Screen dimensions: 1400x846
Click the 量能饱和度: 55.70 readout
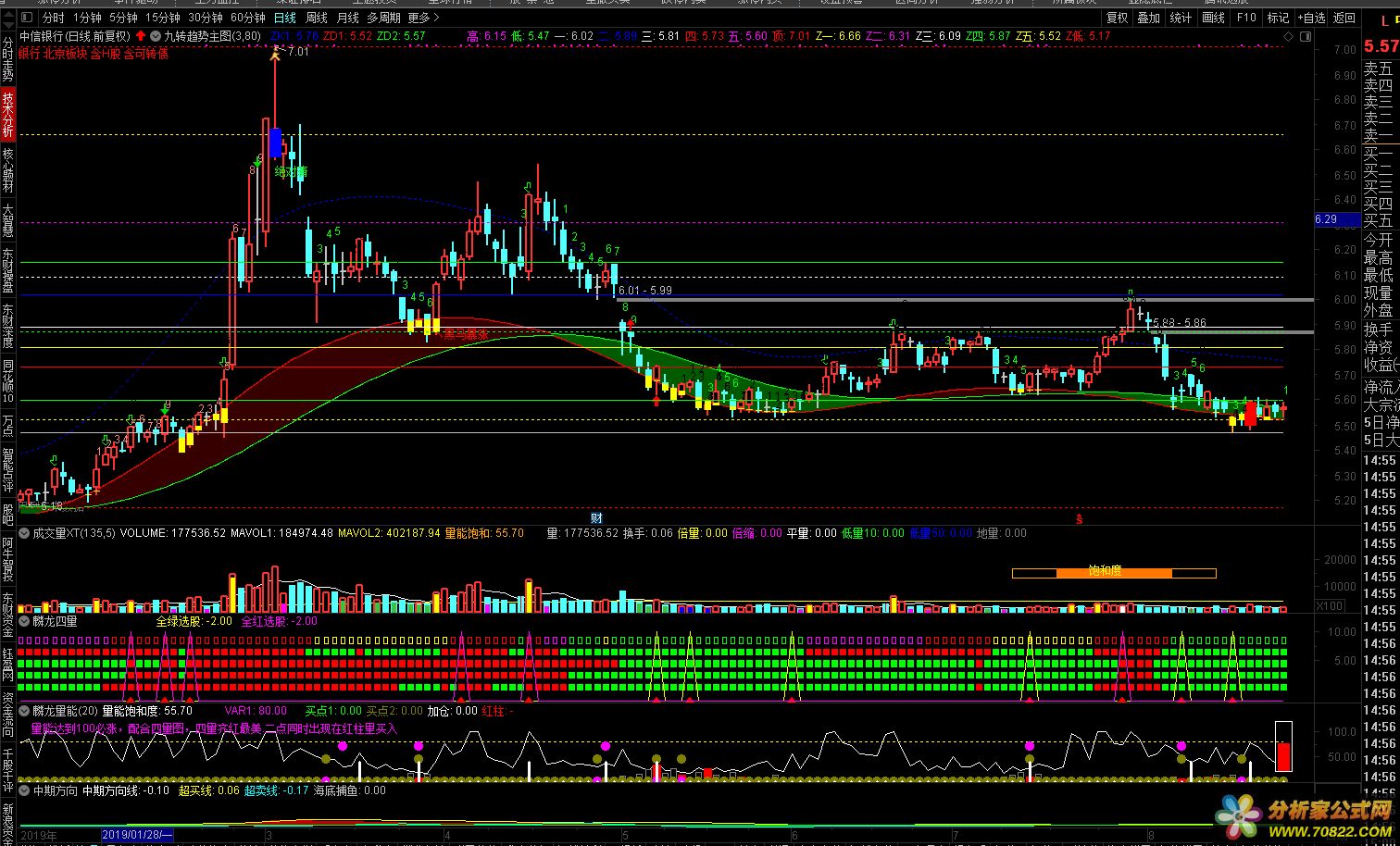tap(147, 711)
